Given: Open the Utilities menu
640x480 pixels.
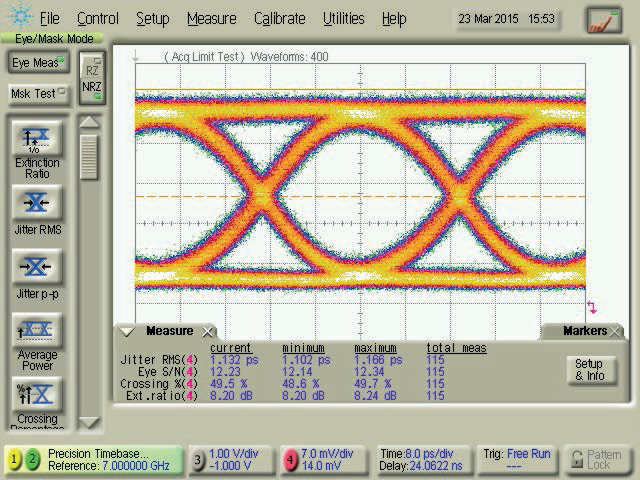Looking at the screenshot, I should 343,19.
